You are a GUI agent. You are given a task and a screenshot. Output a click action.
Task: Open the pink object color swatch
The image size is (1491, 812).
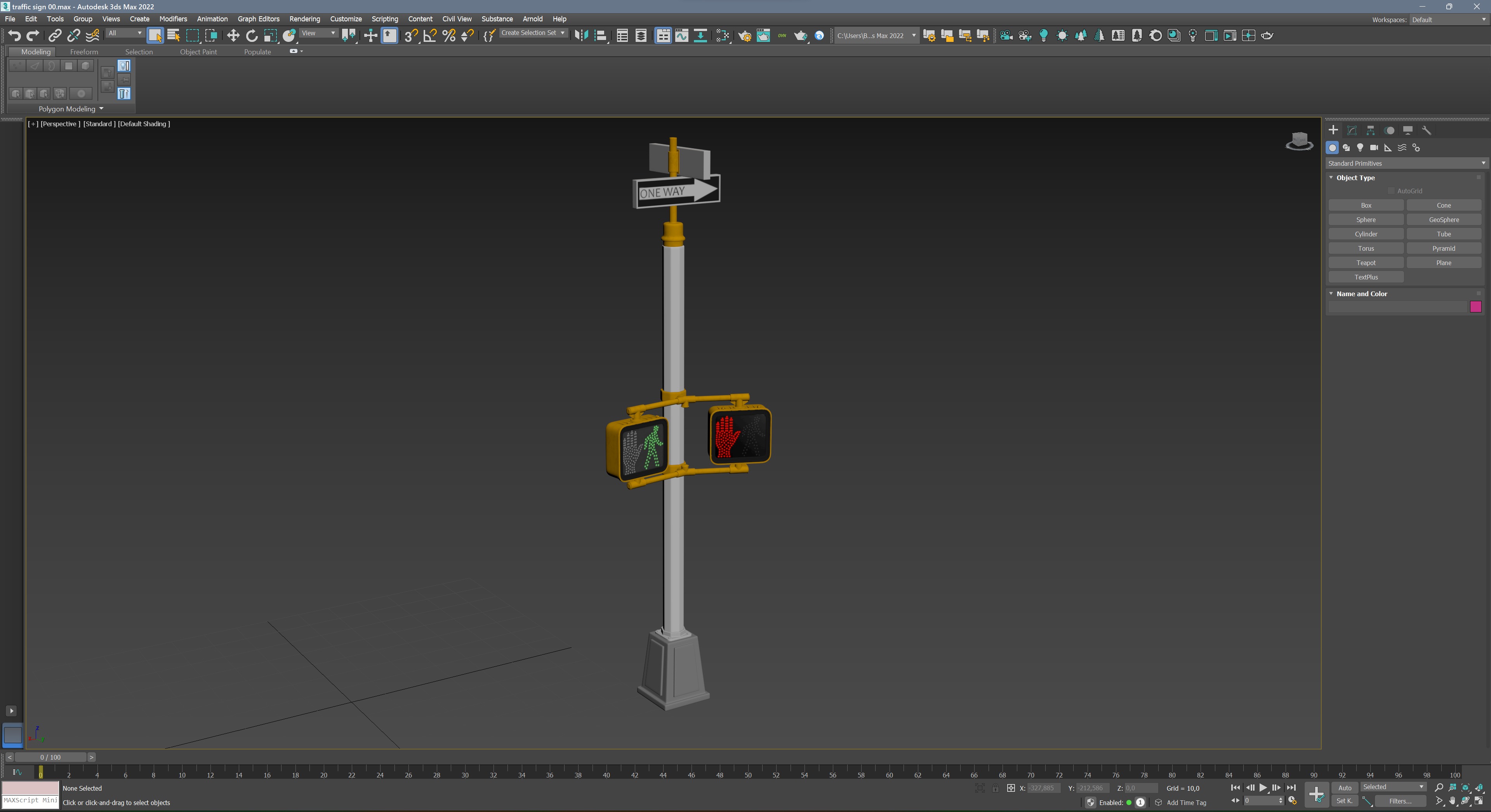click(x=1475, y=307)
